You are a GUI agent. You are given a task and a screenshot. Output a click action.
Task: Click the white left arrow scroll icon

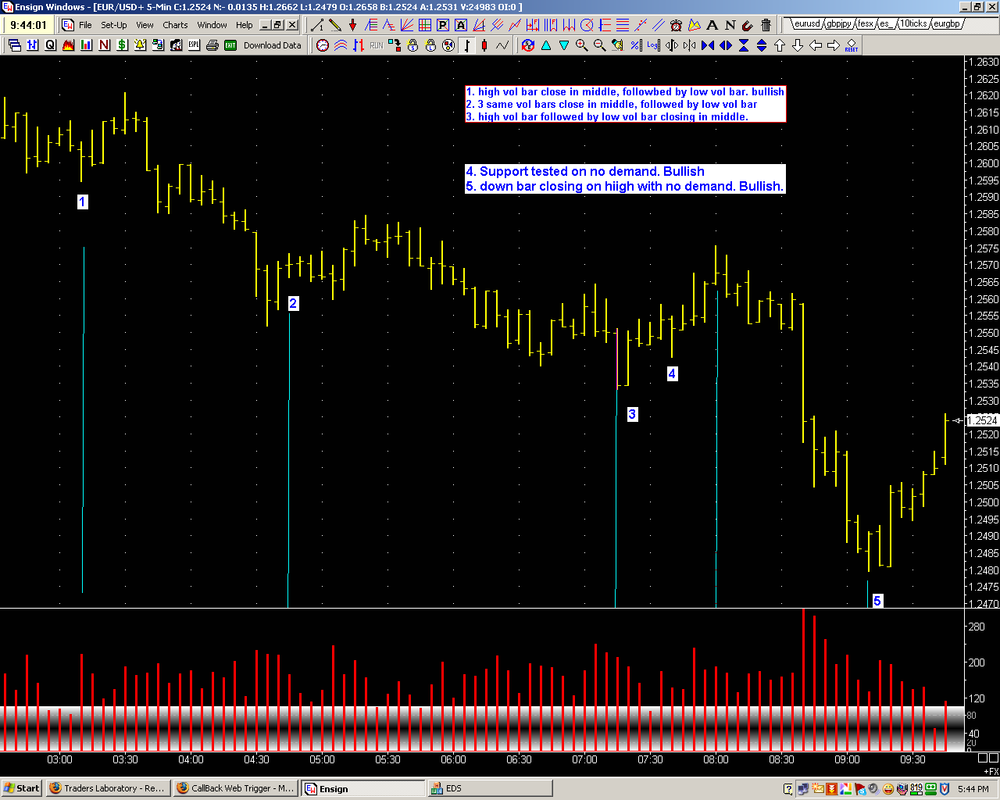coord(816,45)
